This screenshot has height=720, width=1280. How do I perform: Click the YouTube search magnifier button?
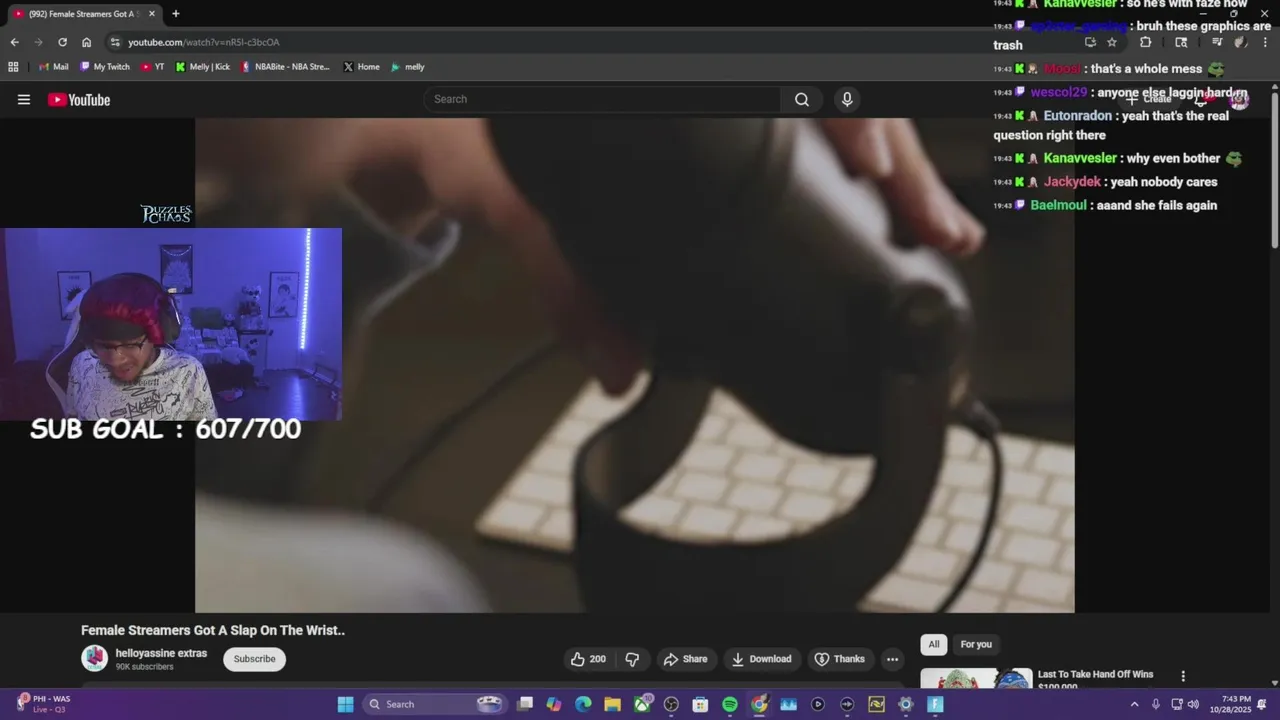coord(801,99)
